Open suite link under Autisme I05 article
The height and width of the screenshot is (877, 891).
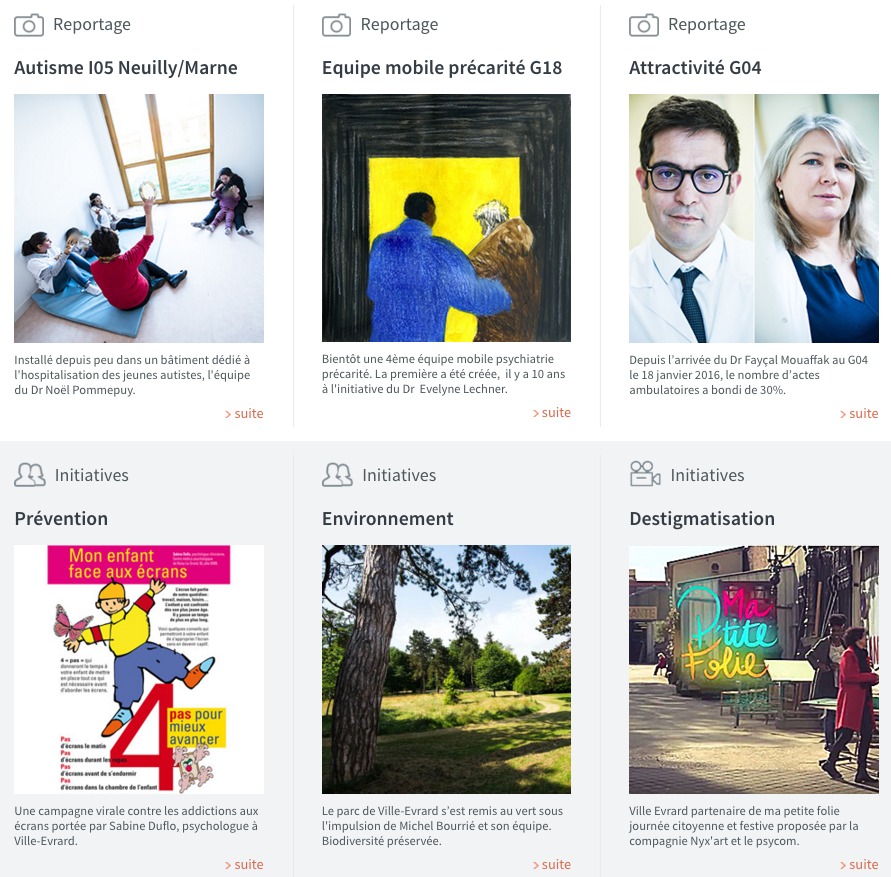244,414
